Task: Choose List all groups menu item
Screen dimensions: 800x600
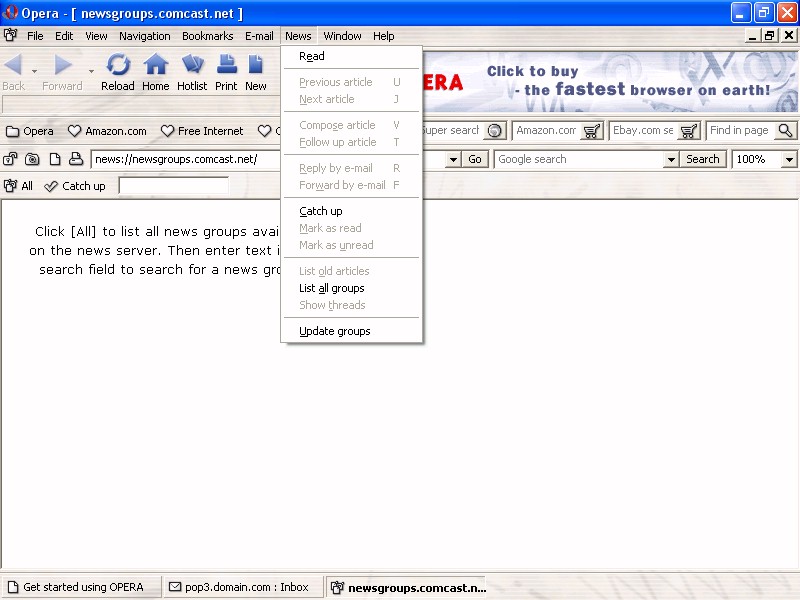Action: coord(352,288)
